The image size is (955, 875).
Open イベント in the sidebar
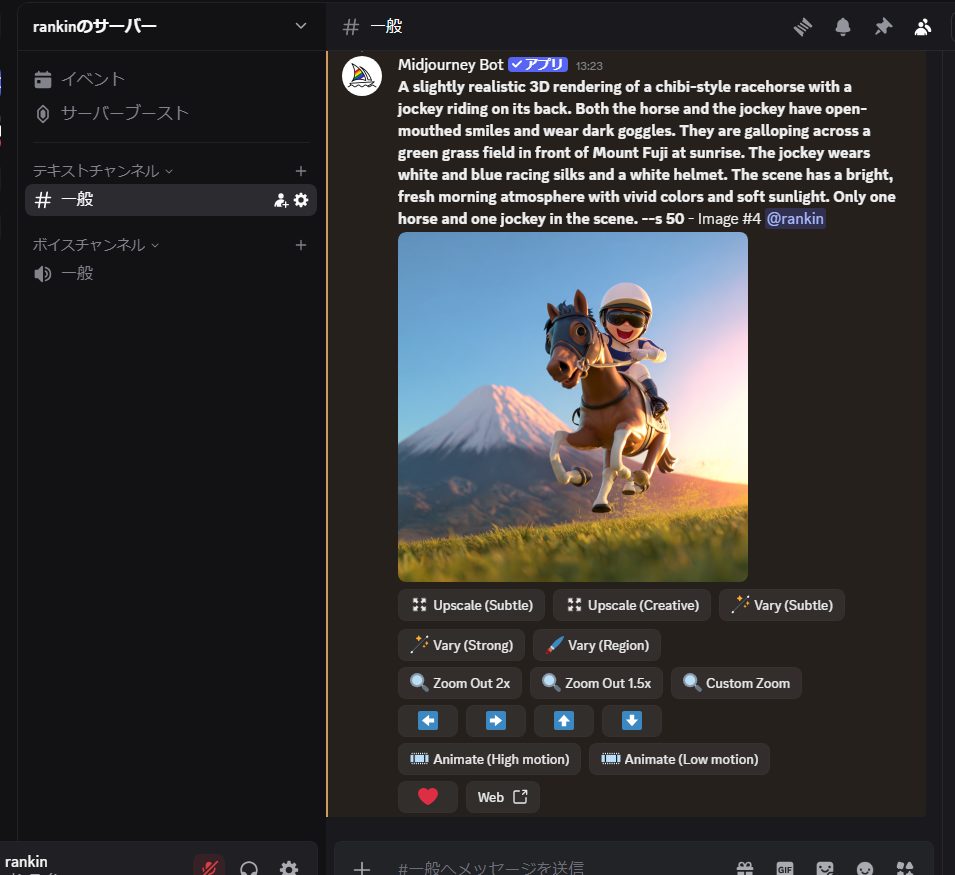(92, 79)
